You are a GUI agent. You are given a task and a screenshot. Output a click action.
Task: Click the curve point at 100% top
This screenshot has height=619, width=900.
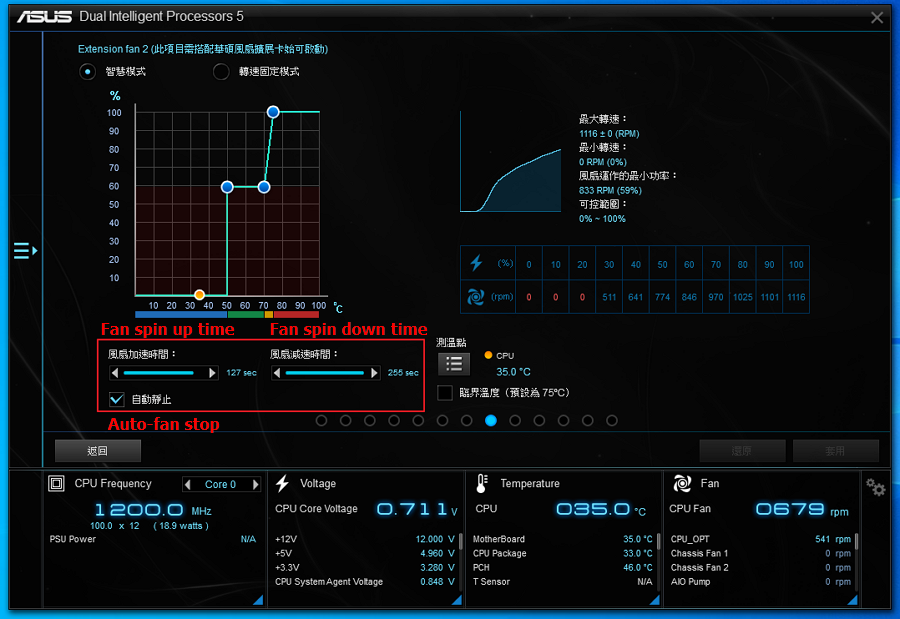(x=273, y=112)
